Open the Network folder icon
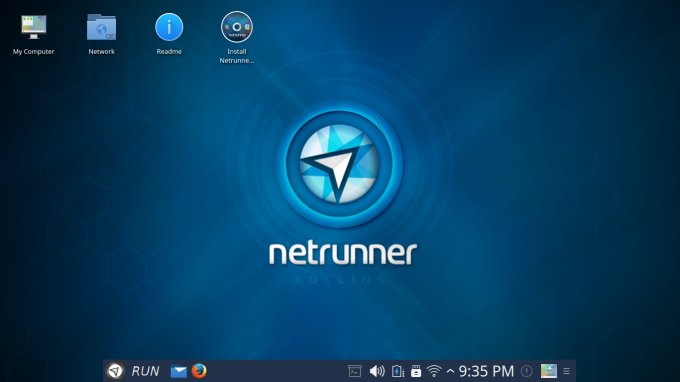 (x=101, y=27)
